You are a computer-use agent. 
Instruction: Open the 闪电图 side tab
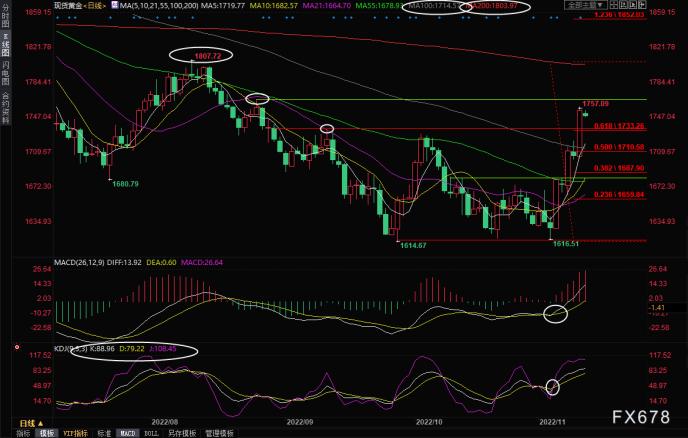click(5, 73)
